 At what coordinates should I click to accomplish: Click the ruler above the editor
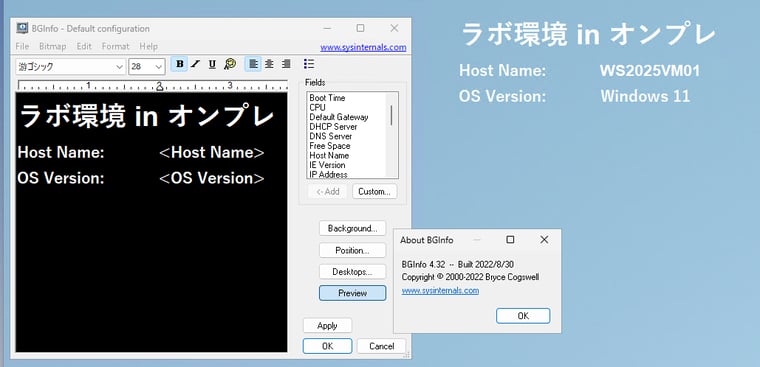point(152,85)
